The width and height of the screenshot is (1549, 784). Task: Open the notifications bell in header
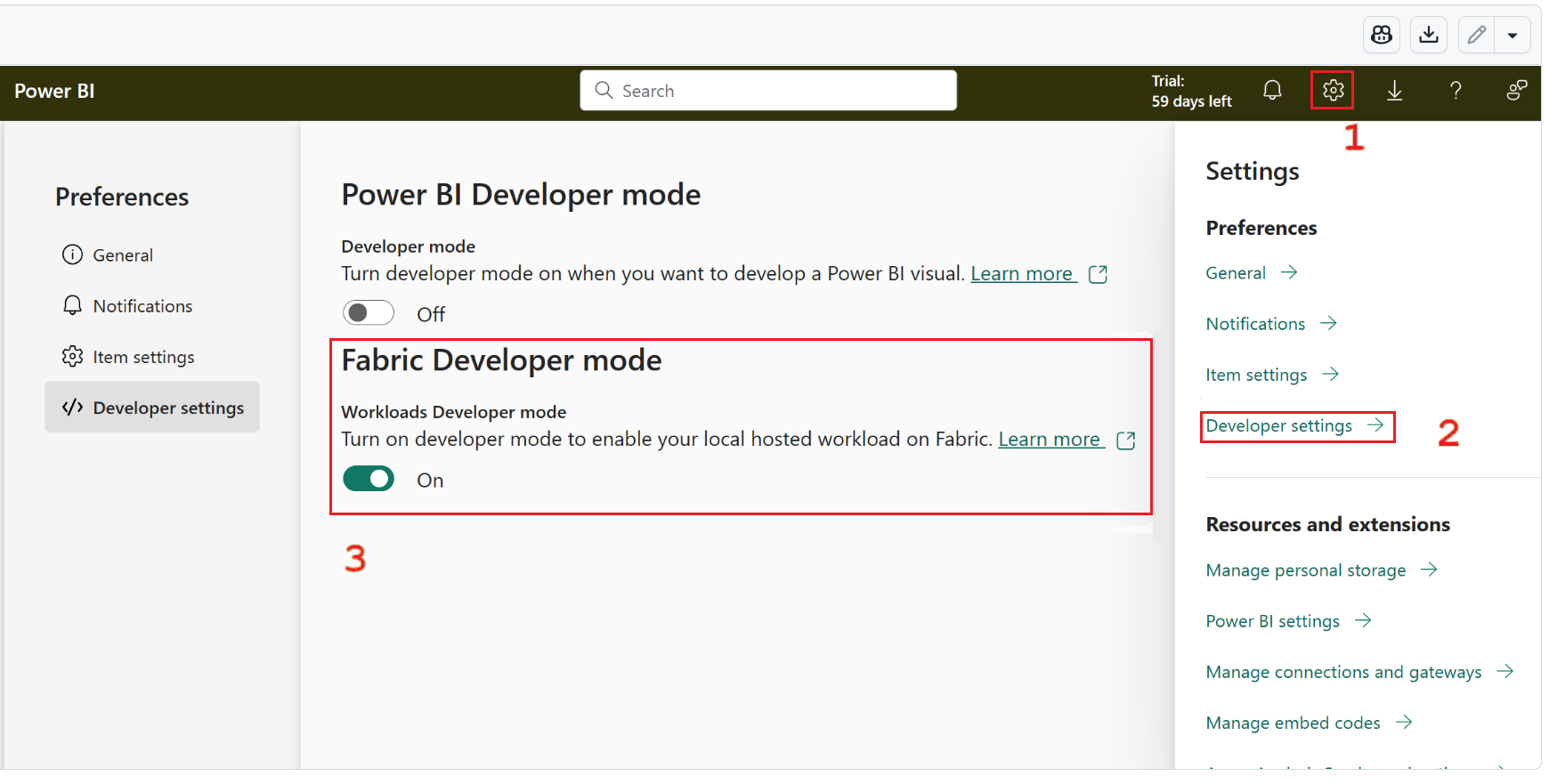(x=1272, y=91)
